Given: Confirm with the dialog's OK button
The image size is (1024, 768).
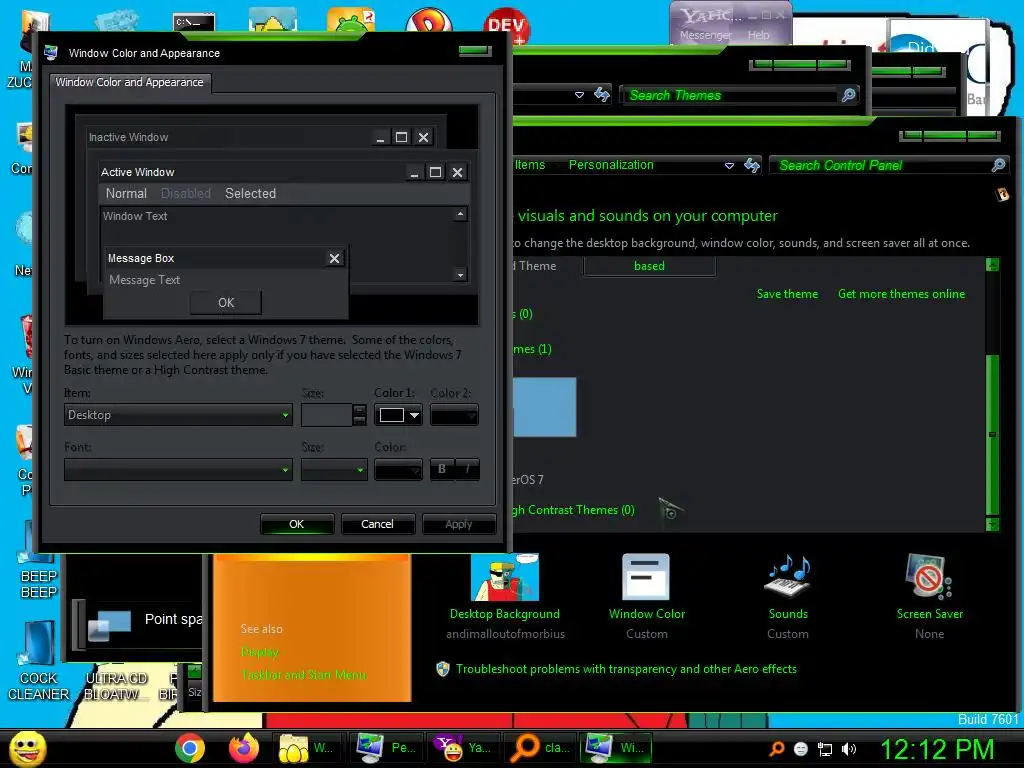Looking at the screenshot, I should pos(296,524).
